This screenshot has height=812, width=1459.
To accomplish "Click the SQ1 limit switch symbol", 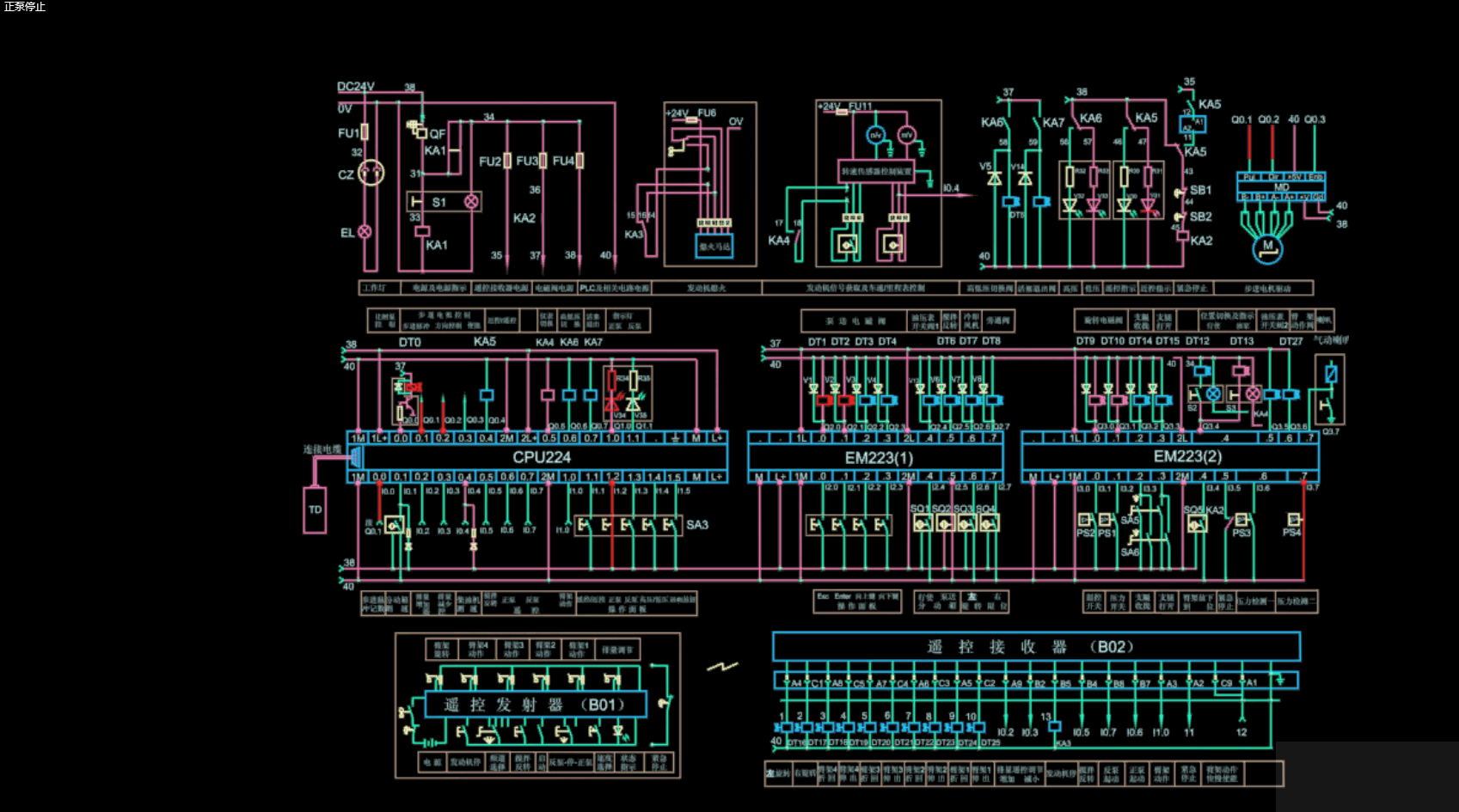I will [923, 523].
